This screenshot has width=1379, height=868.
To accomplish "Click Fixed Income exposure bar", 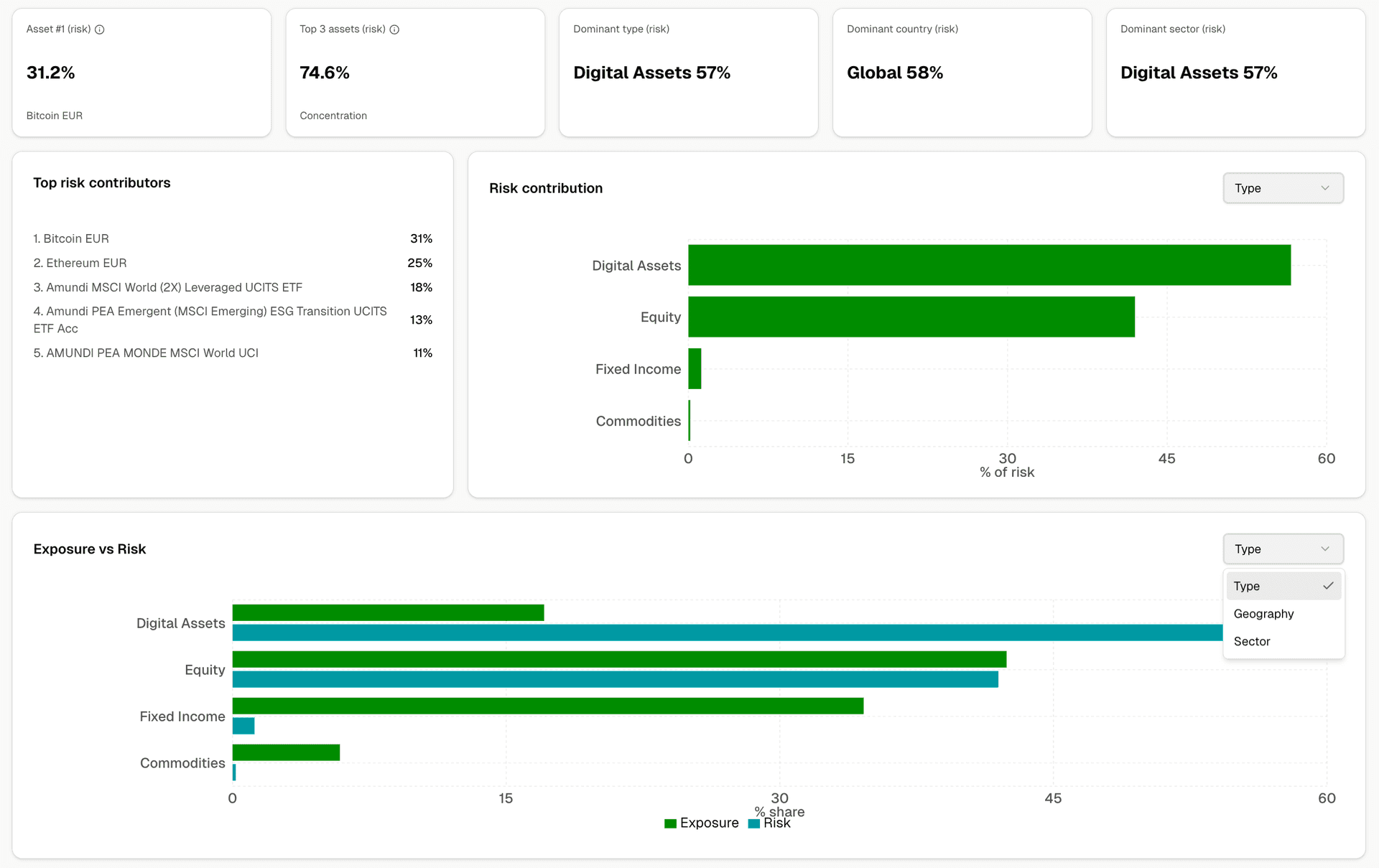I will 547,706.
